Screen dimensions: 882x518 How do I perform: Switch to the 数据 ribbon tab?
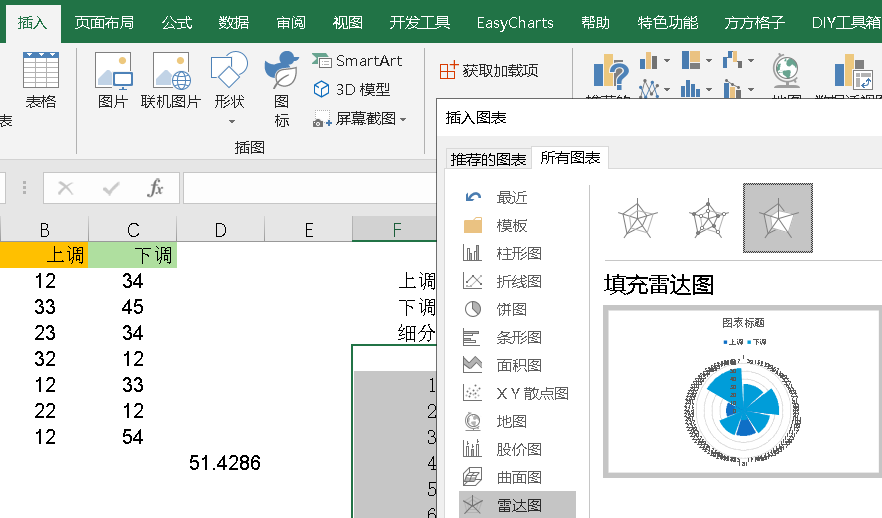click(x=233, y=22)
